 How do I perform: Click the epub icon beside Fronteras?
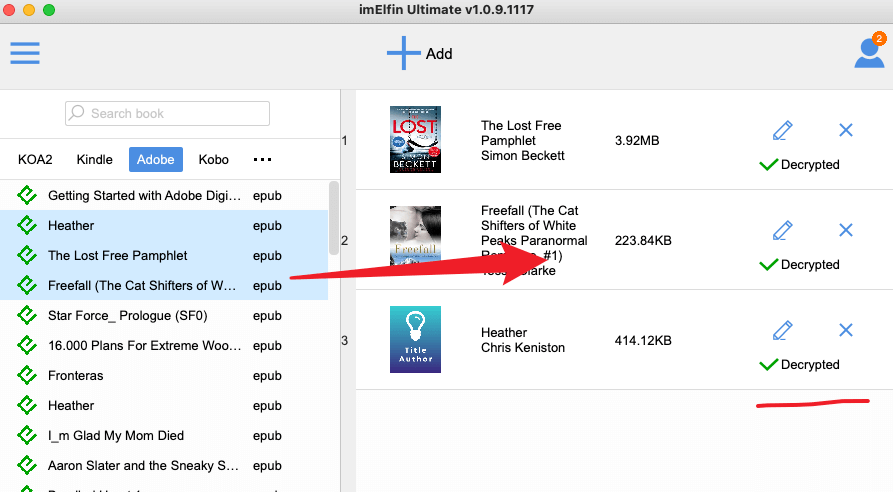[27, 375]
